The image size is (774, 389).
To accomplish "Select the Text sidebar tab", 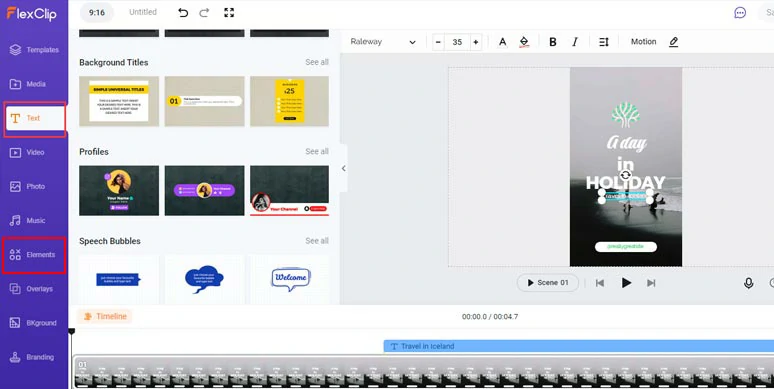I will pos(35,118).
